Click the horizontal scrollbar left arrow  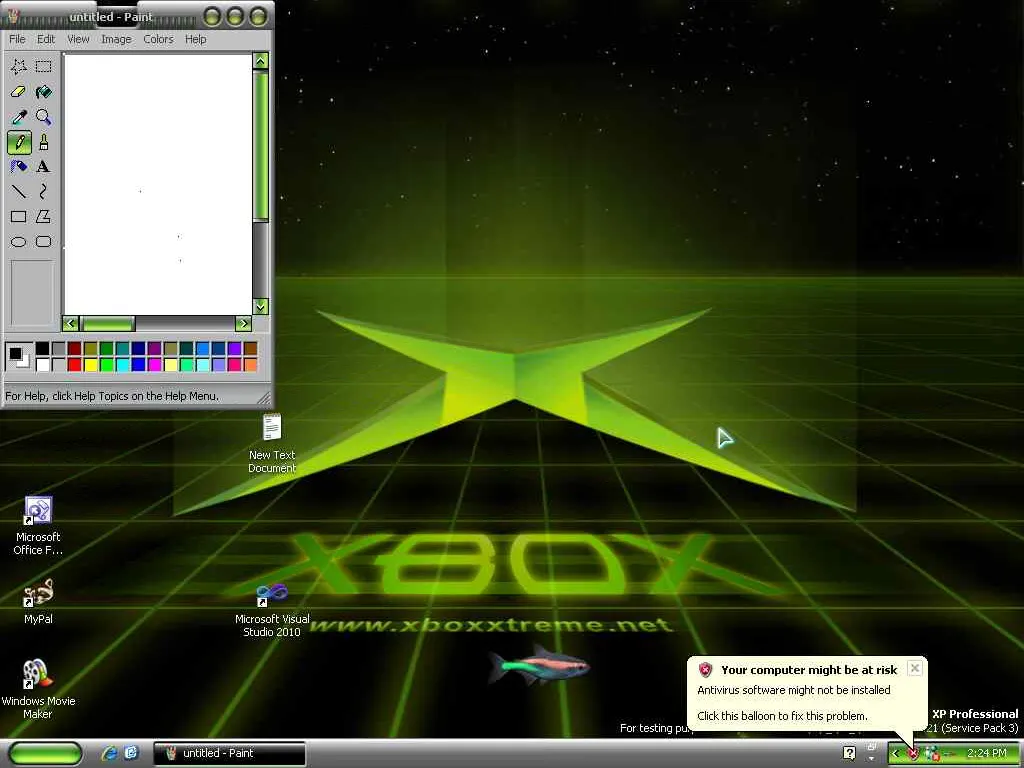pyautogui.click(x=71, y=323)
